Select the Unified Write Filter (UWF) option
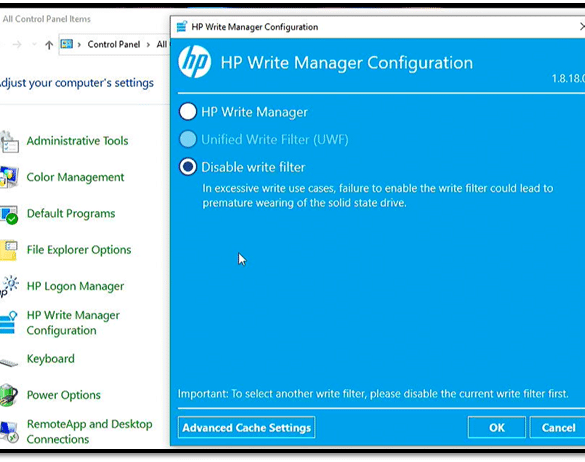The image size is (585, 462). (x=188, y=139)
